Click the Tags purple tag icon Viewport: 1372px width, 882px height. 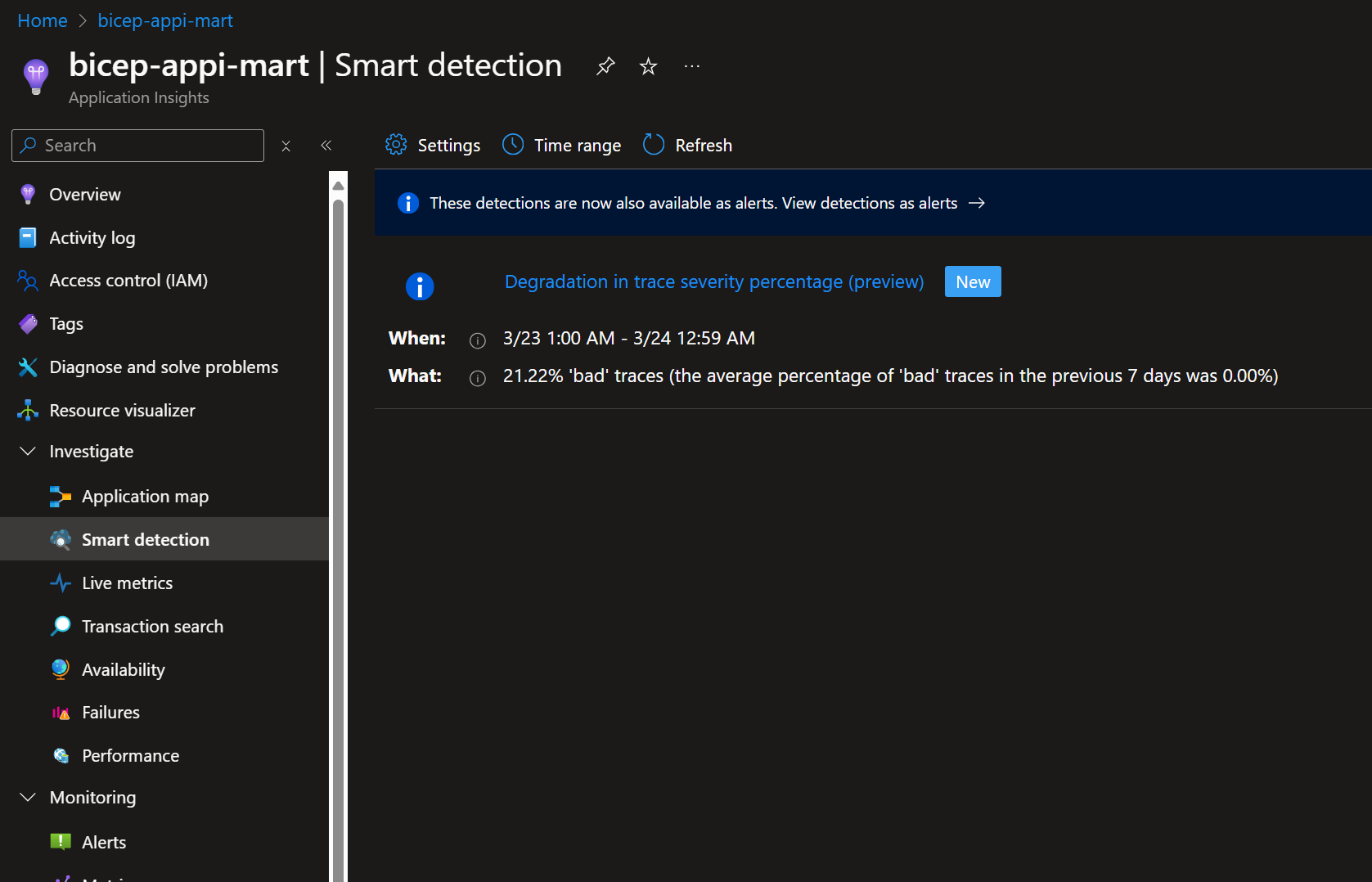(x=28, y=324)
